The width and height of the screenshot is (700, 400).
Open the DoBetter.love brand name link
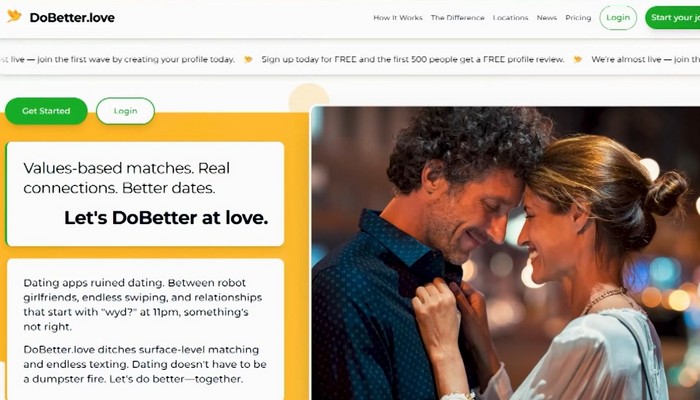pos(72,18)
